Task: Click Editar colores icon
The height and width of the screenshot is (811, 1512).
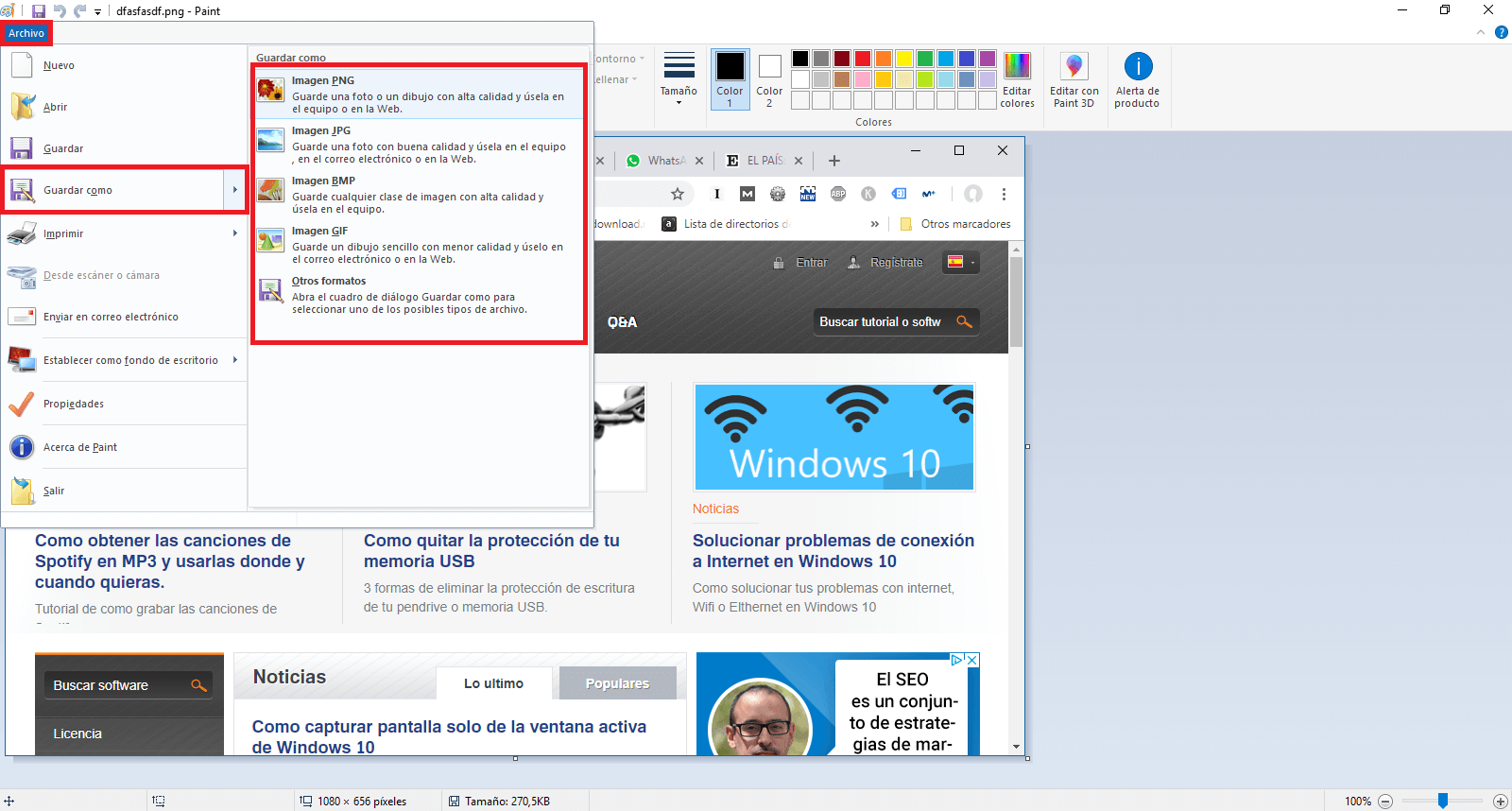Action: [x=1017, y=79]
